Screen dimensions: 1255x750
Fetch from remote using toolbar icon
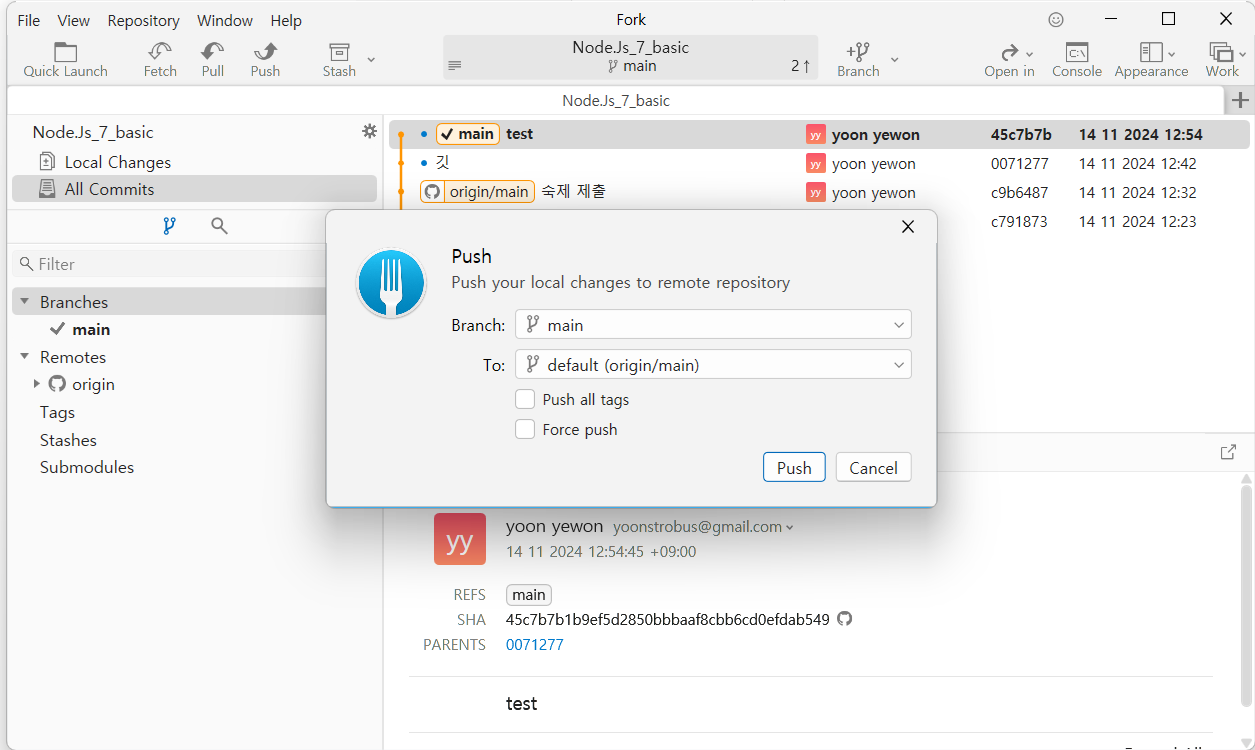pos(160,60)
